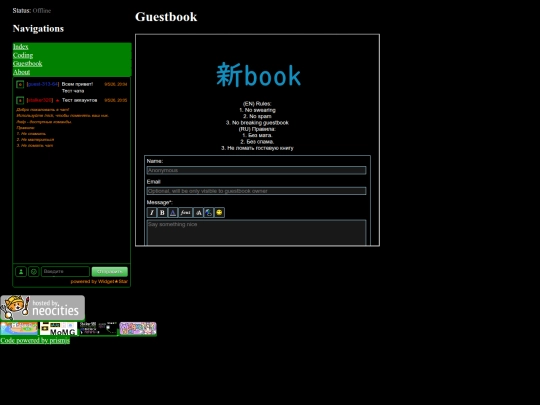This screenshot has width=540, height=405.
Task: Visit the About page
Action: (x=21, y=72)
